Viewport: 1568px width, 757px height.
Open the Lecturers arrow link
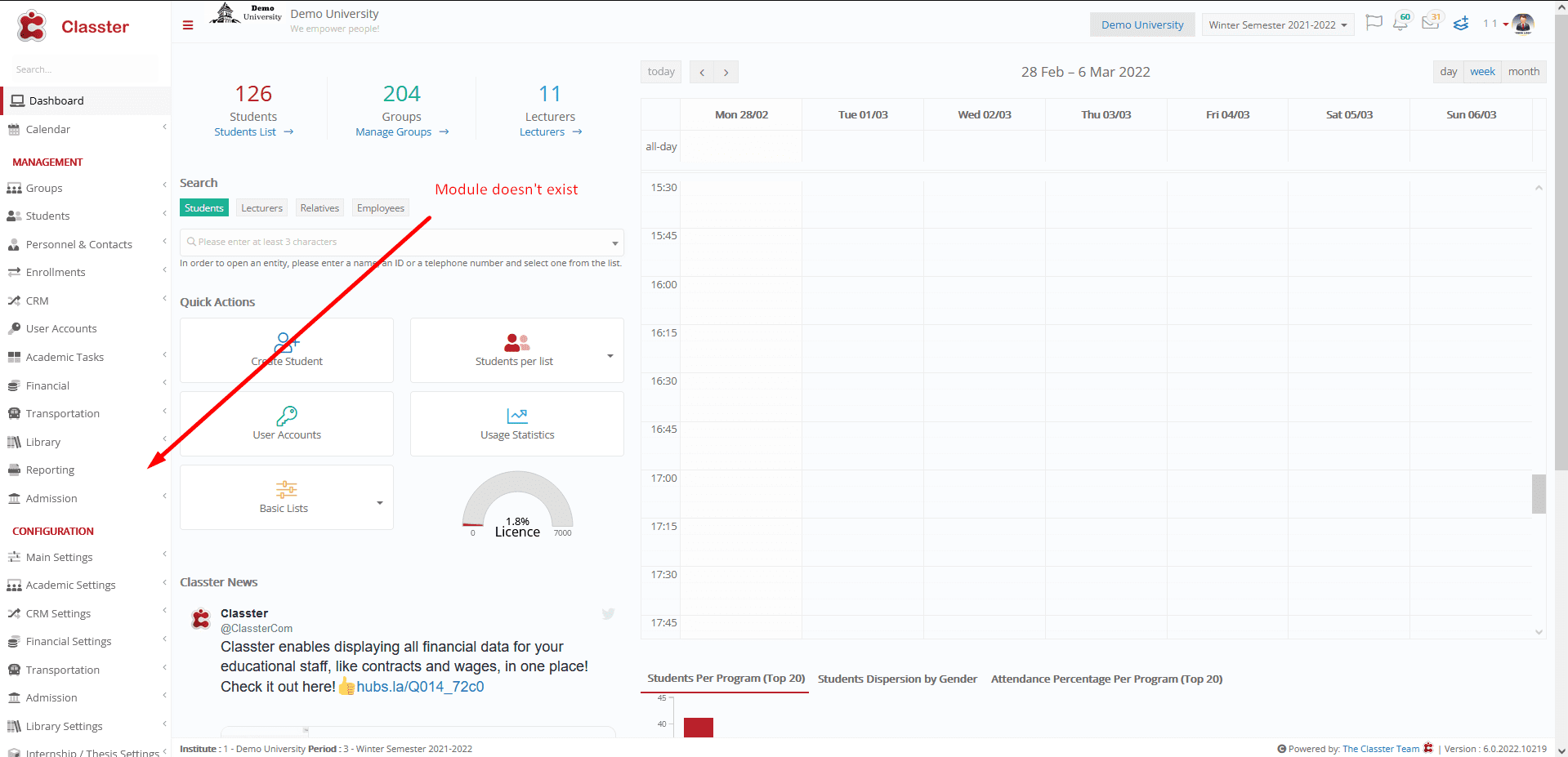(551, 132)
